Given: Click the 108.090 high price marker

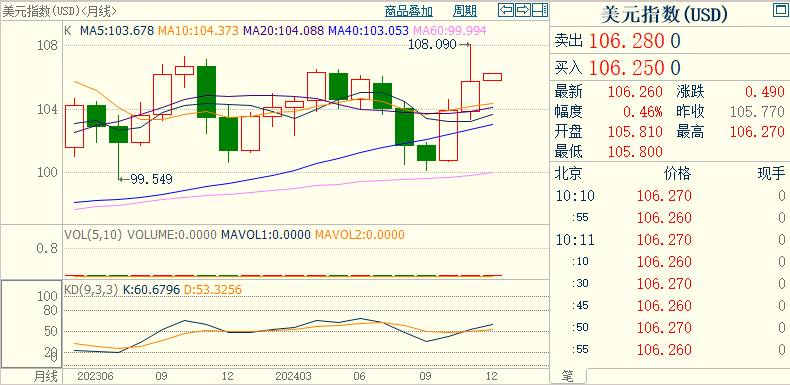Looking at the screenshot, I should tap(432, 45).
